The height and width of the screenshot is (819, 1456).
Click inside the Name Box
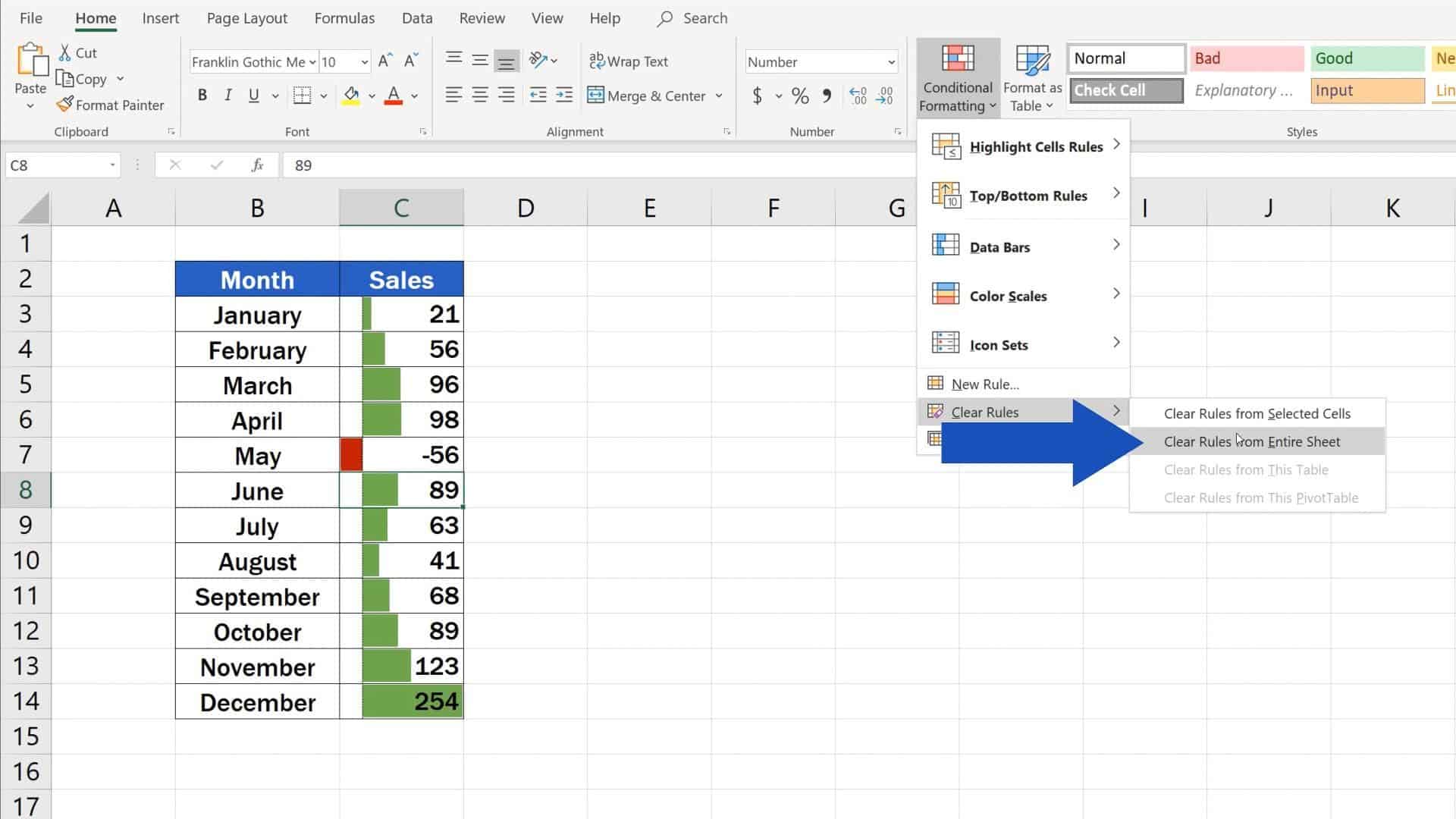[x=53, y=165]
